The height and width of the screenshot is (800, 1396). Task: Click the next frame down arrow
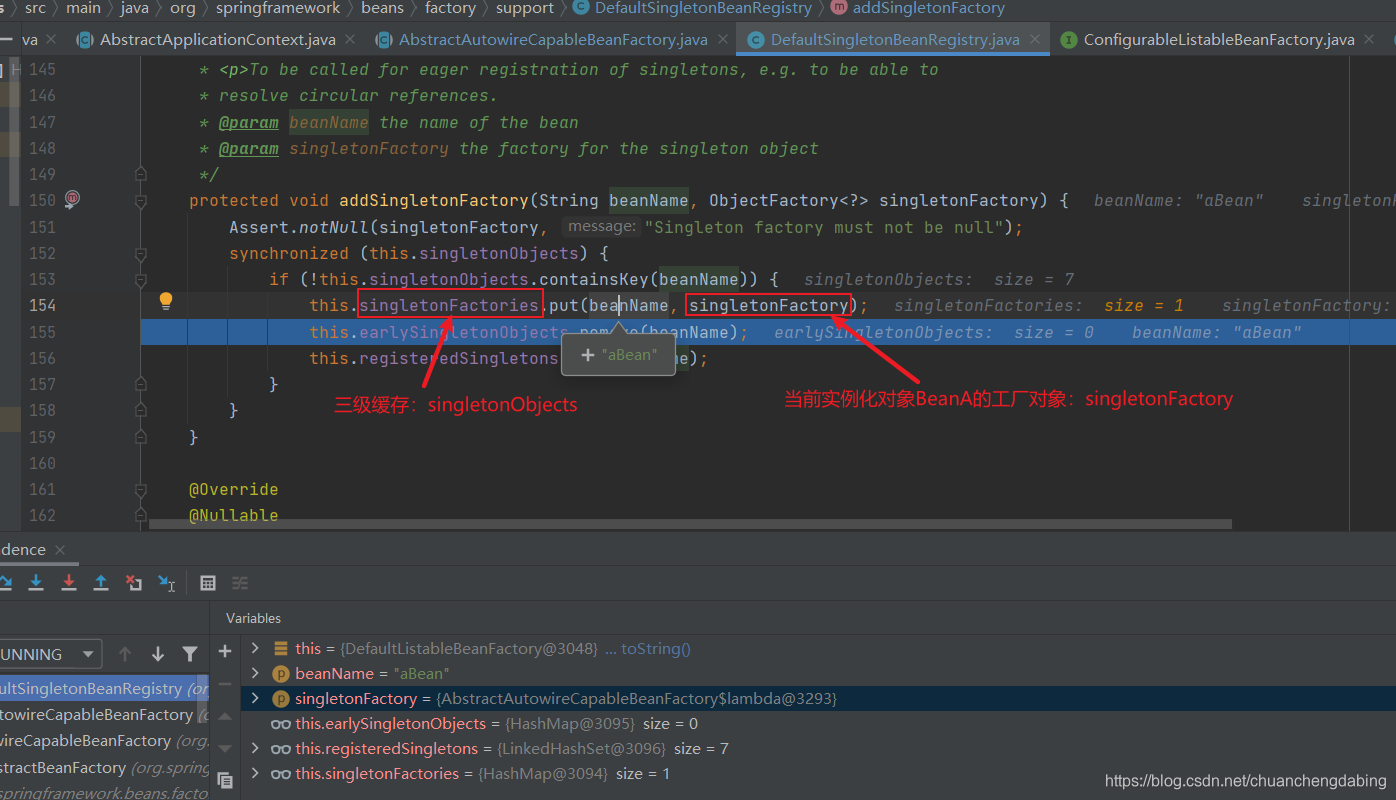click(x=158, y=654)
